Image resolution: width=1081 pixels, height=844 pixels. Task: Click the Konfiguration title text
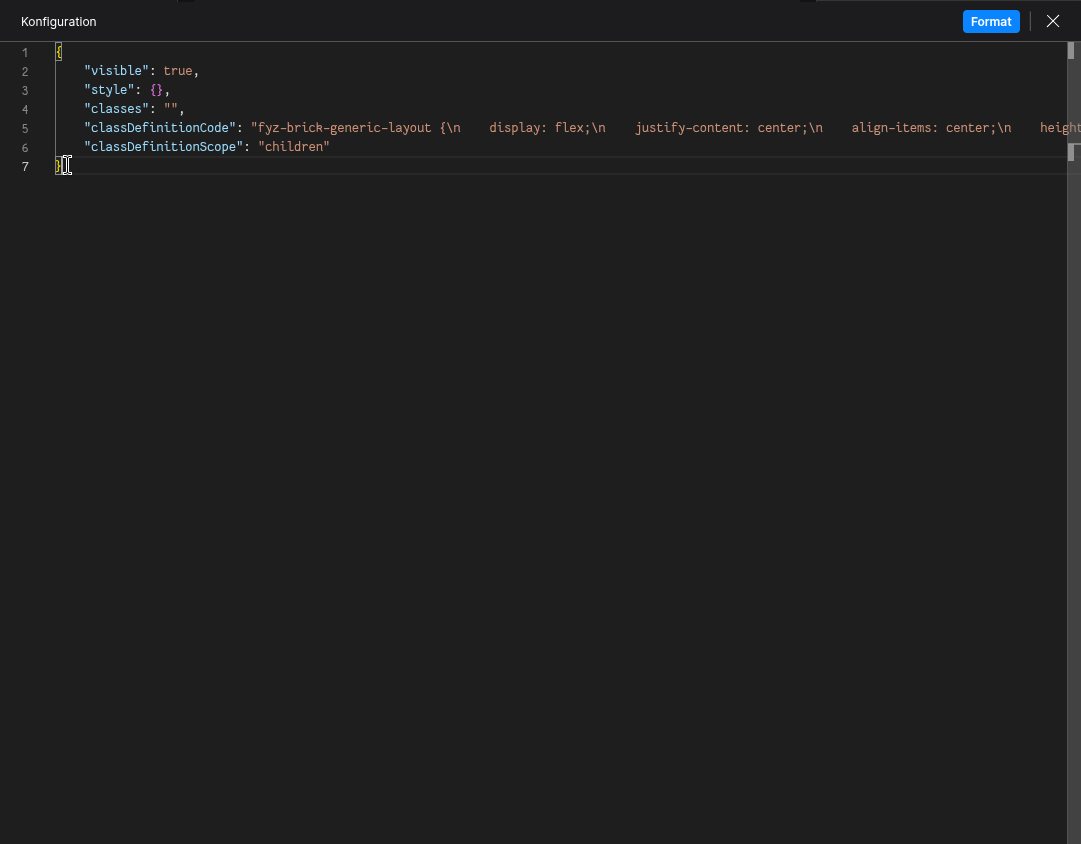click(58, 21)
